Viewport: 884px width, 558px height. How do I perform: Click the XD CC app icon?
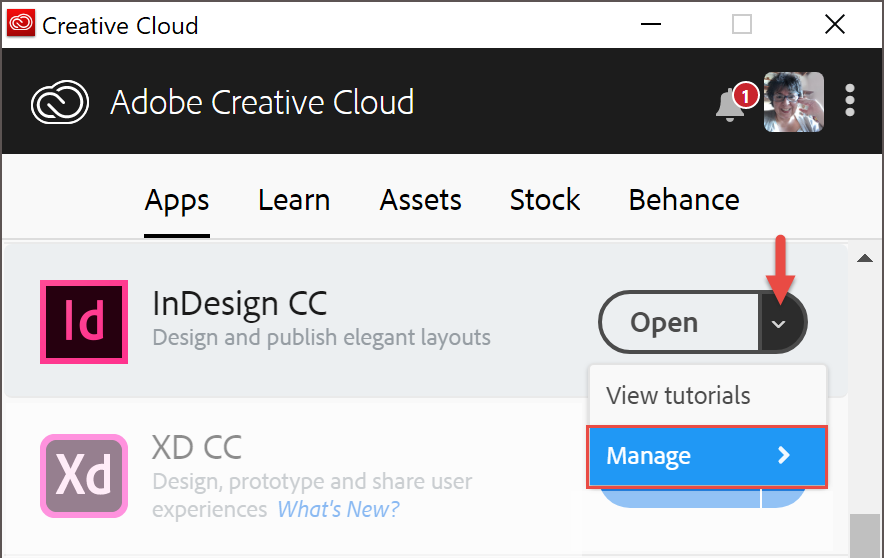point(84,475)
